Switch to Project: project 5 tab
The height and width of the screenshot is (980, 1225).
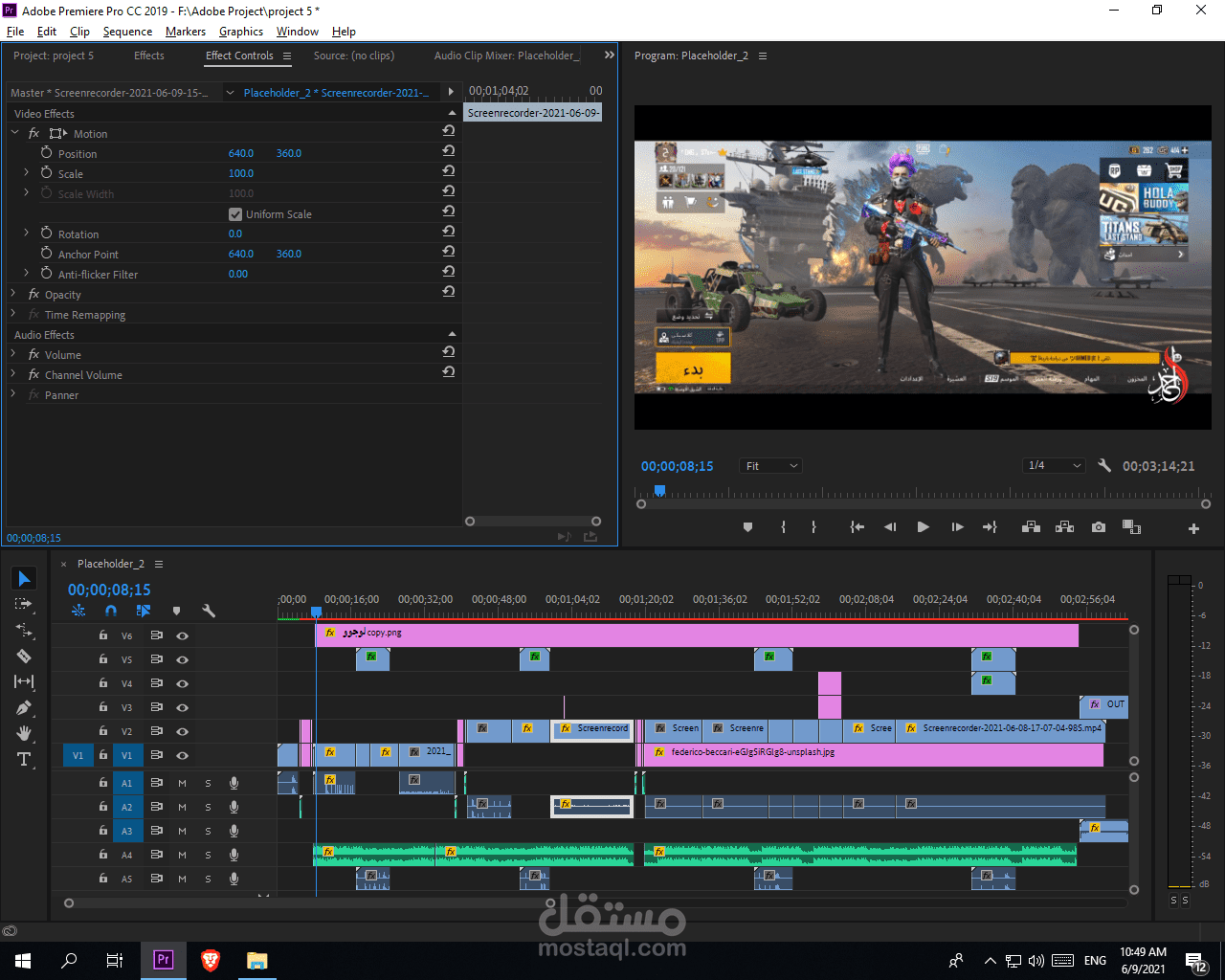point(54,56)
